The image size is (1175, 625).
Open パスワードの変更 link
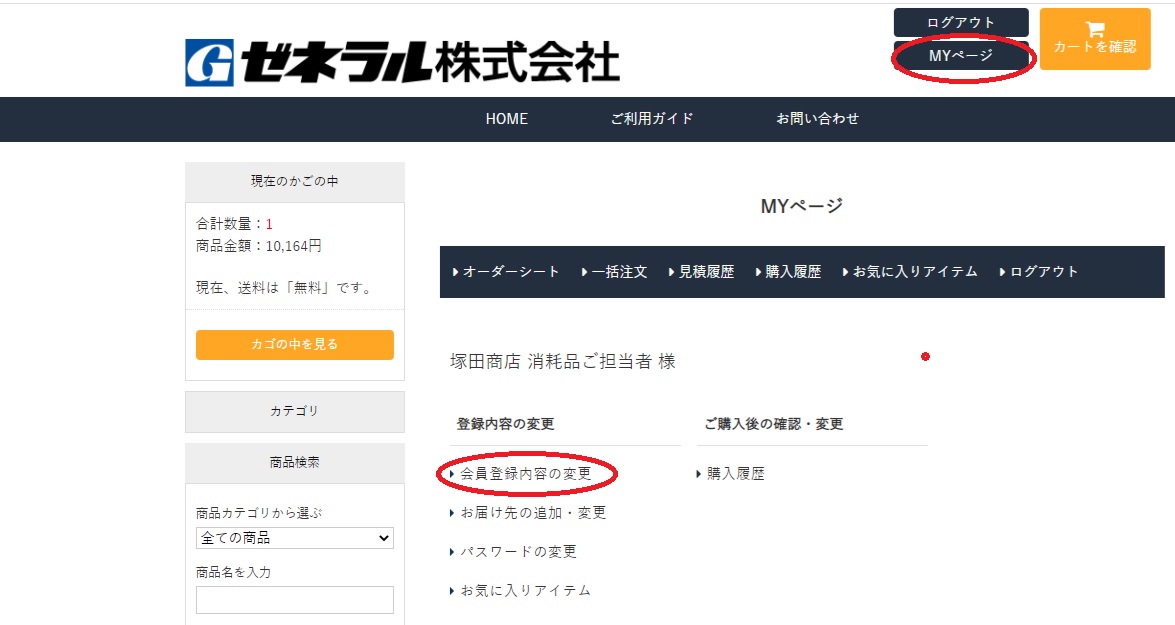tap(518, 552)
